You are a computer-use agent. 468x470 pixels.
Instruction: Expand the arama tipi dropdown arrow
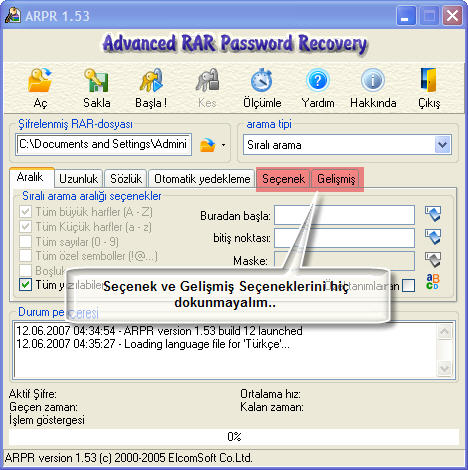[x=442, y=145]
